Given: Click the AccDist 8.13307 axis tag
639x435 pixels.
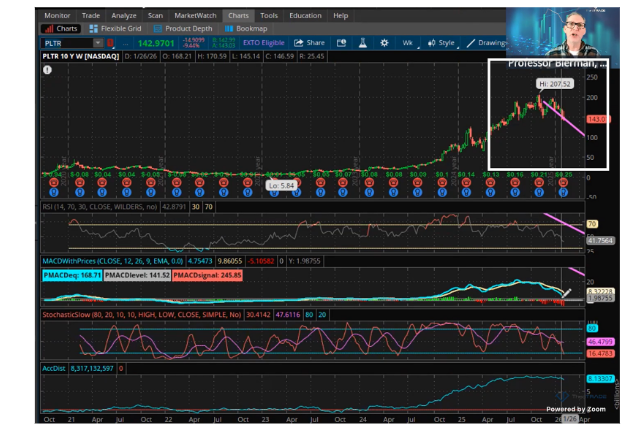Looking at the screenshot, I should point(601,379).
